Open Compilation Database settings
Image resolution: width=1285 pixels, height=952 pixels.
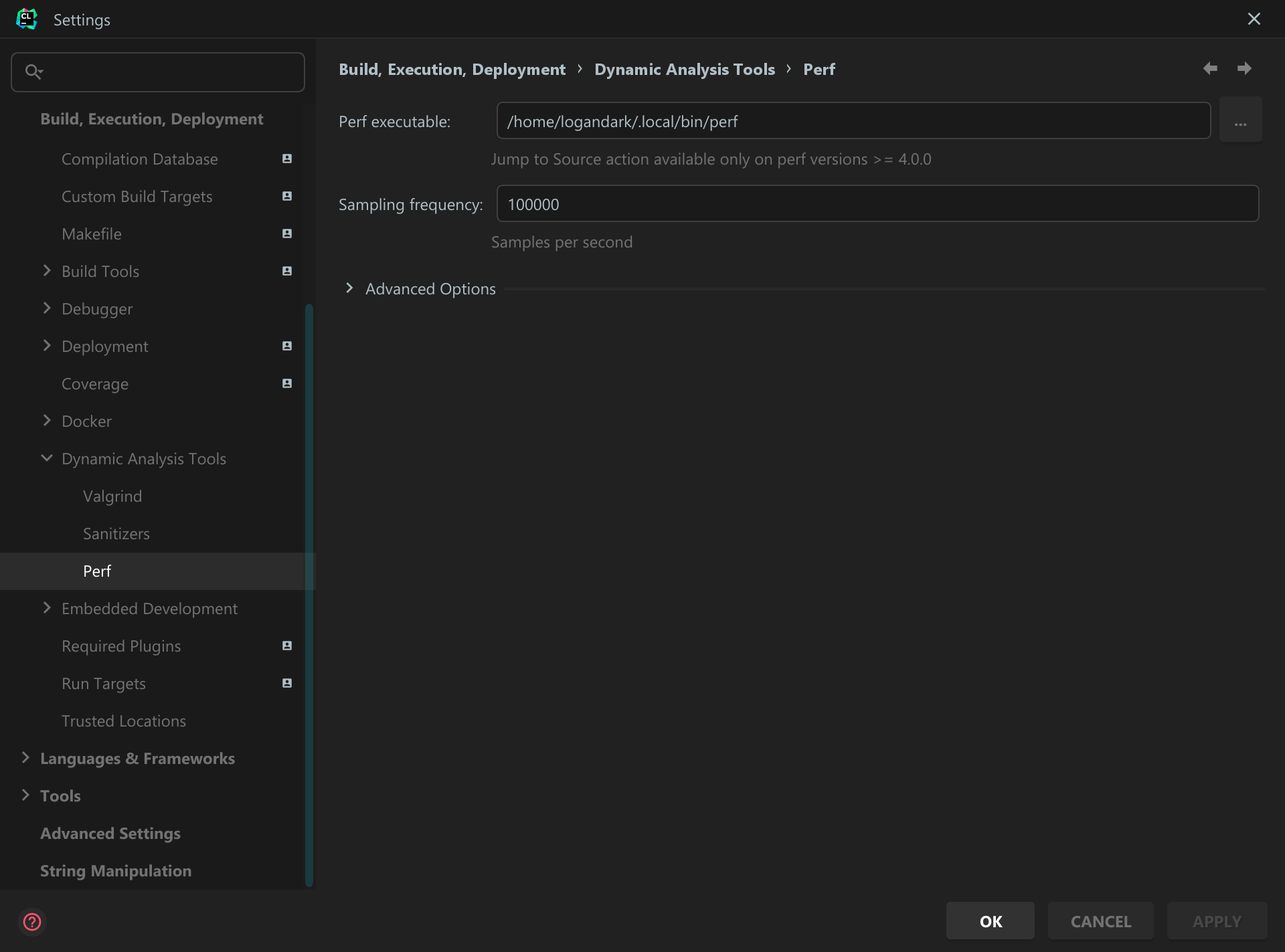(x=140, y=159)
